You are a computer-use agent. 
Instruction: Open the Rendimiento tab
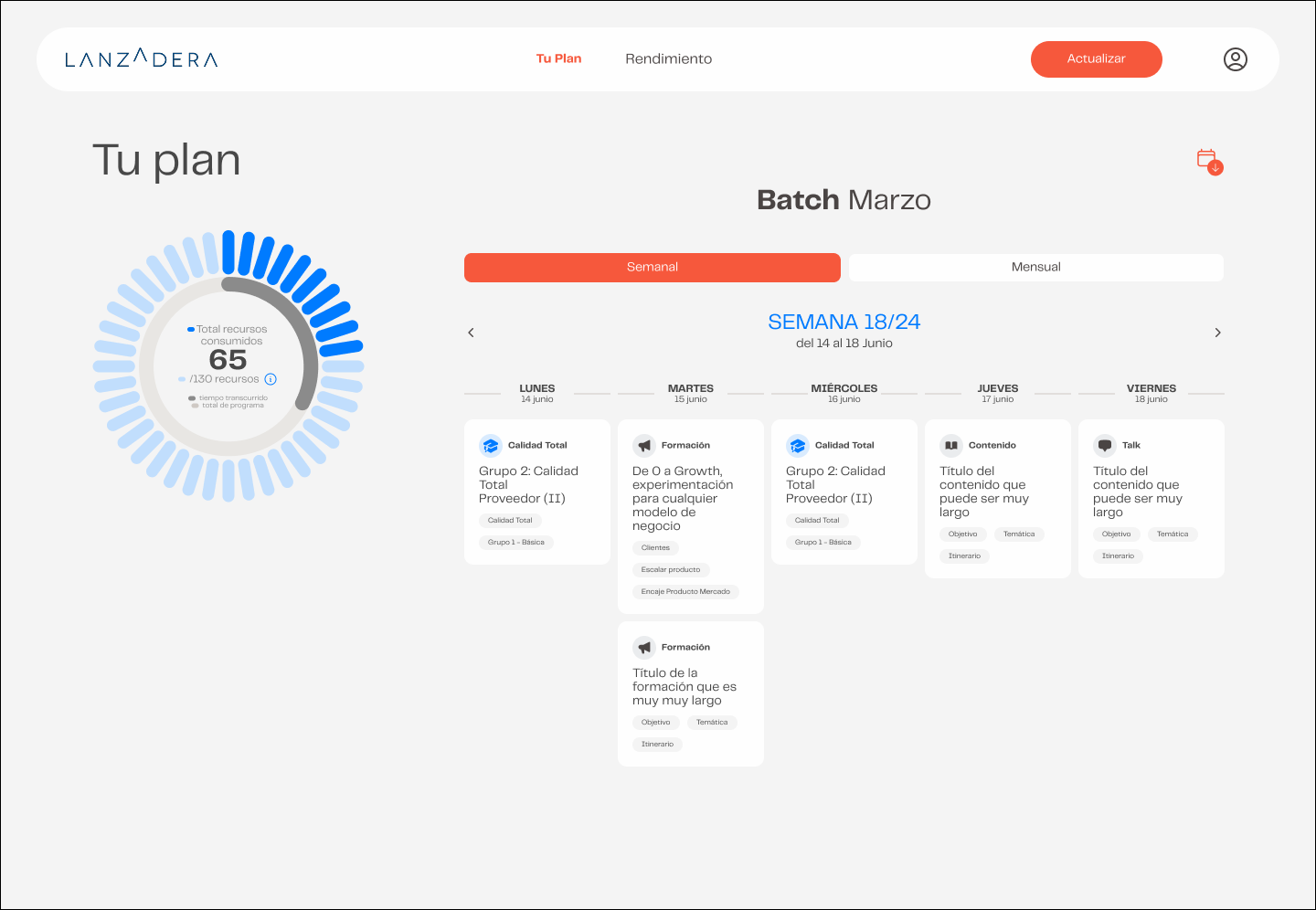pos(669,58)
